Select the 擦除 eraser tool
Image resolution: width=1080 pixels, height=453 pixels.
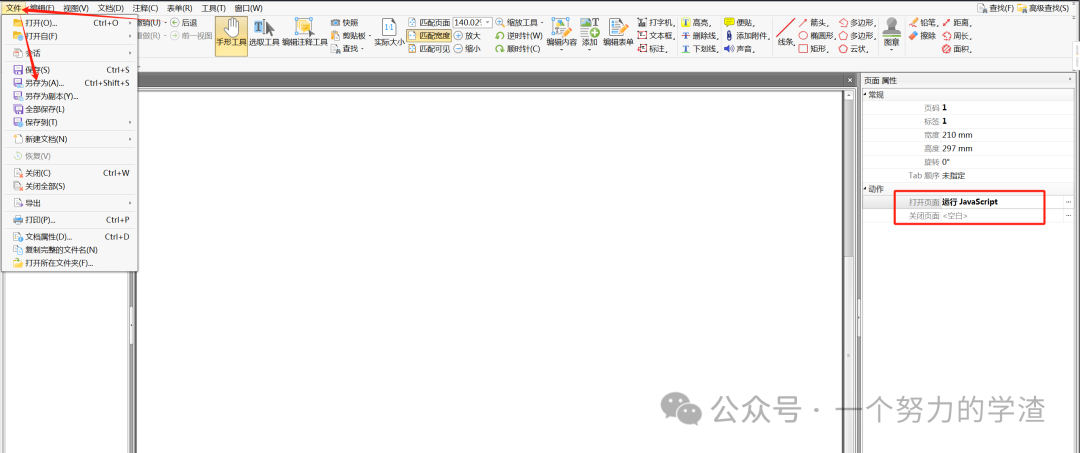tap(924, 36)
